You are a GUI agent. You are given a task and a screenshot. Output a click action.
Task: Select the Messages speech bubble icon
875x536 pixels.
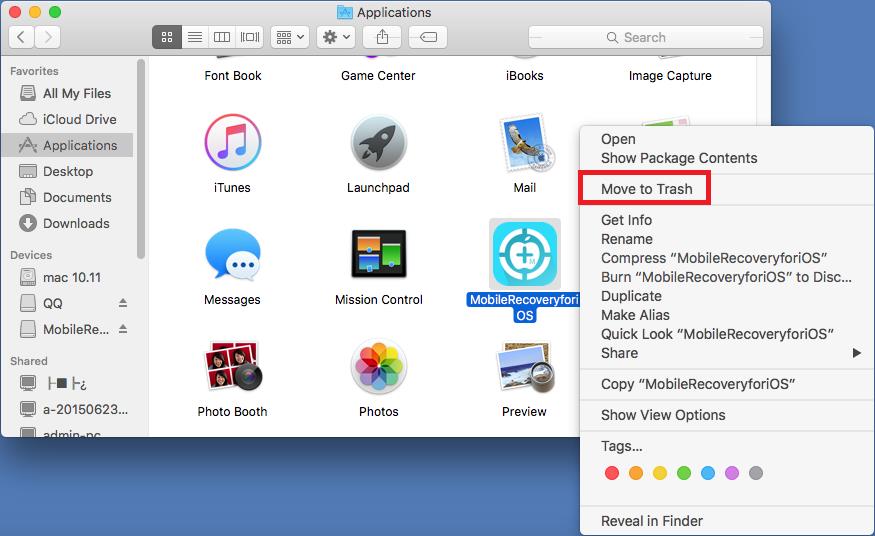pos(233,254)
